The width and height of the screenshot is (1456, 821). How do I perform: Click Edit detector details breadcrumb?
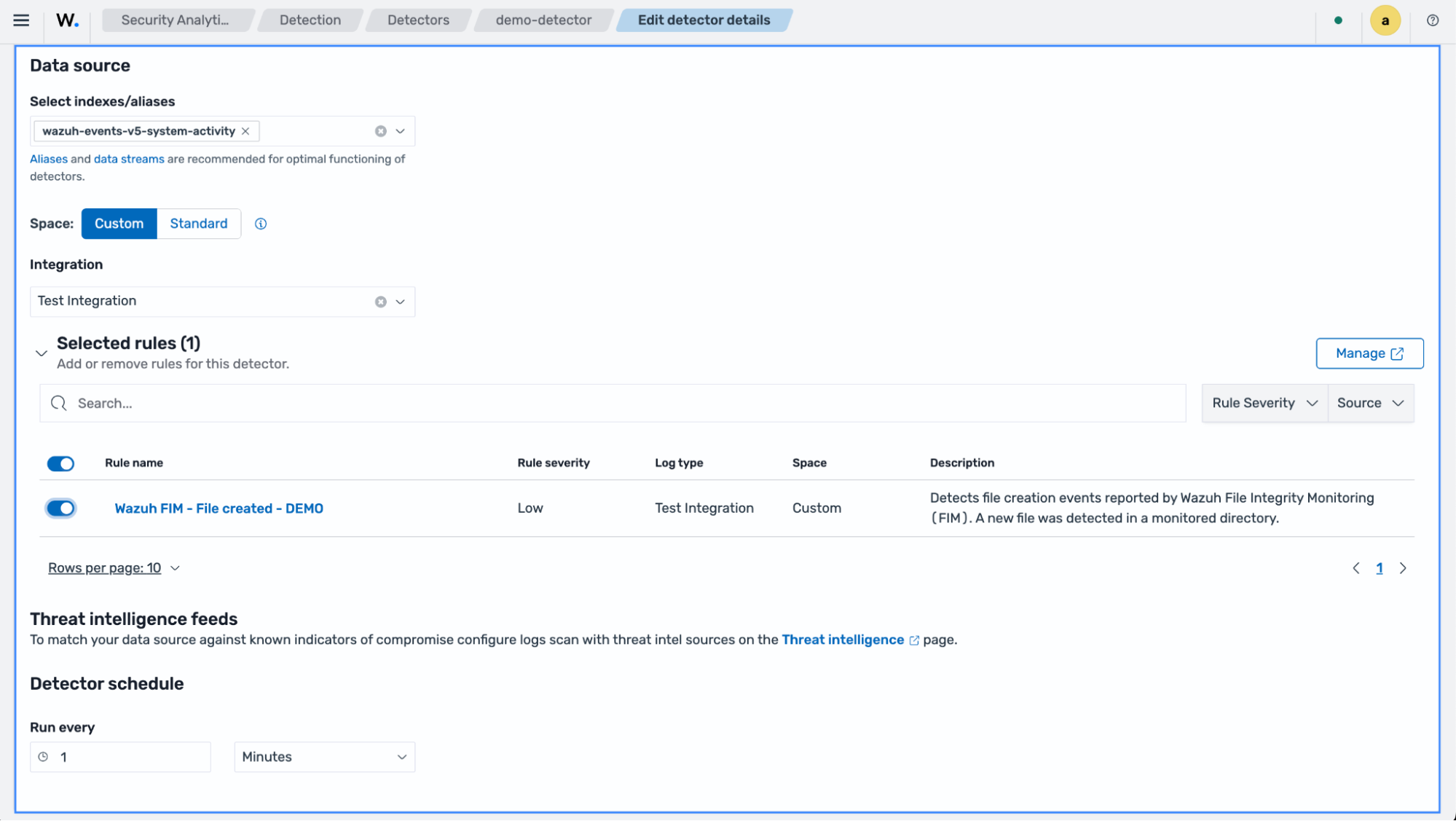(704, 20)
